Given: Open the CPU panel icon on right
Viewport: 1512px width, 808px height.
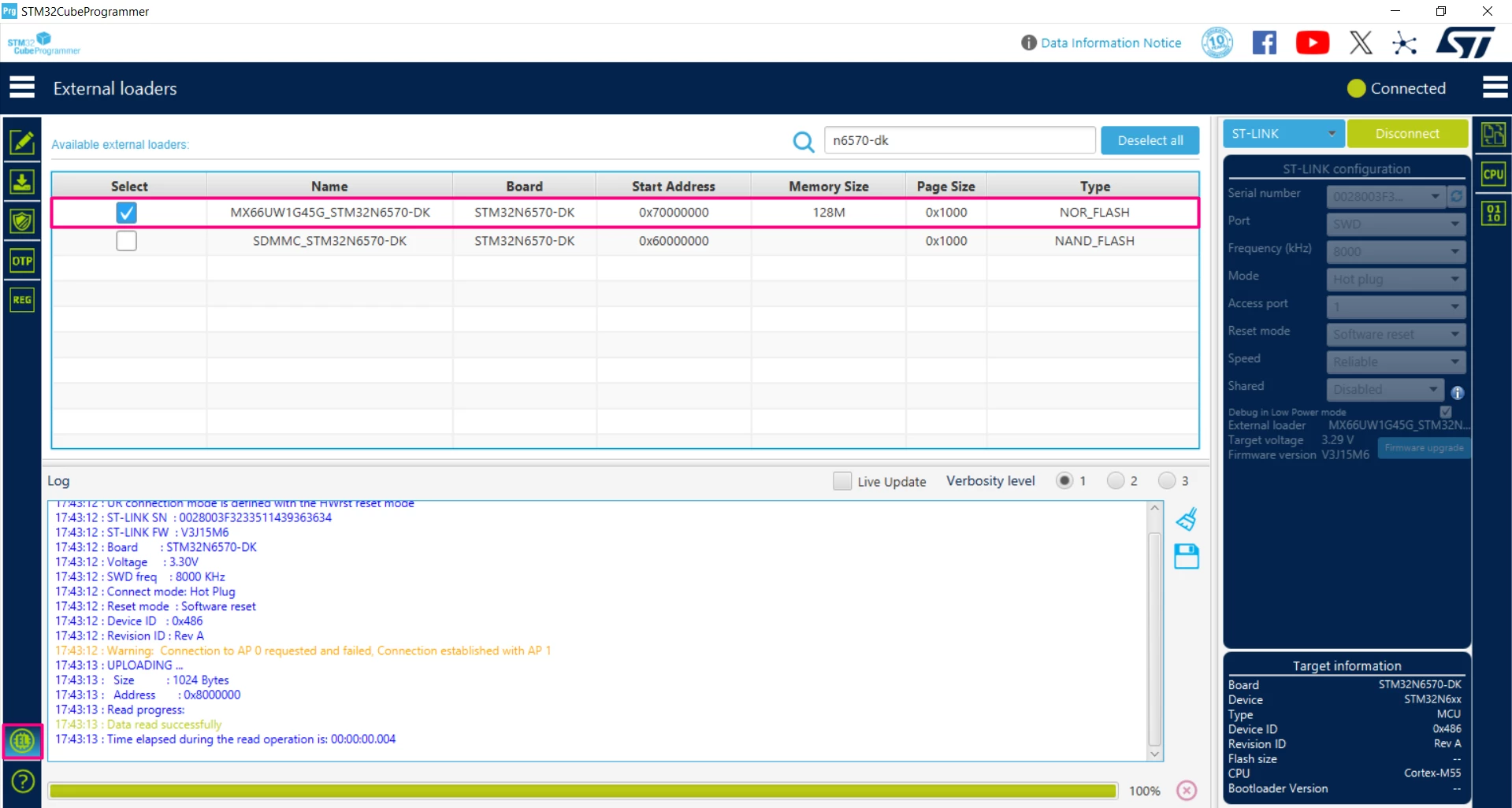Looking at the screenshot, I should [1493, 174].
